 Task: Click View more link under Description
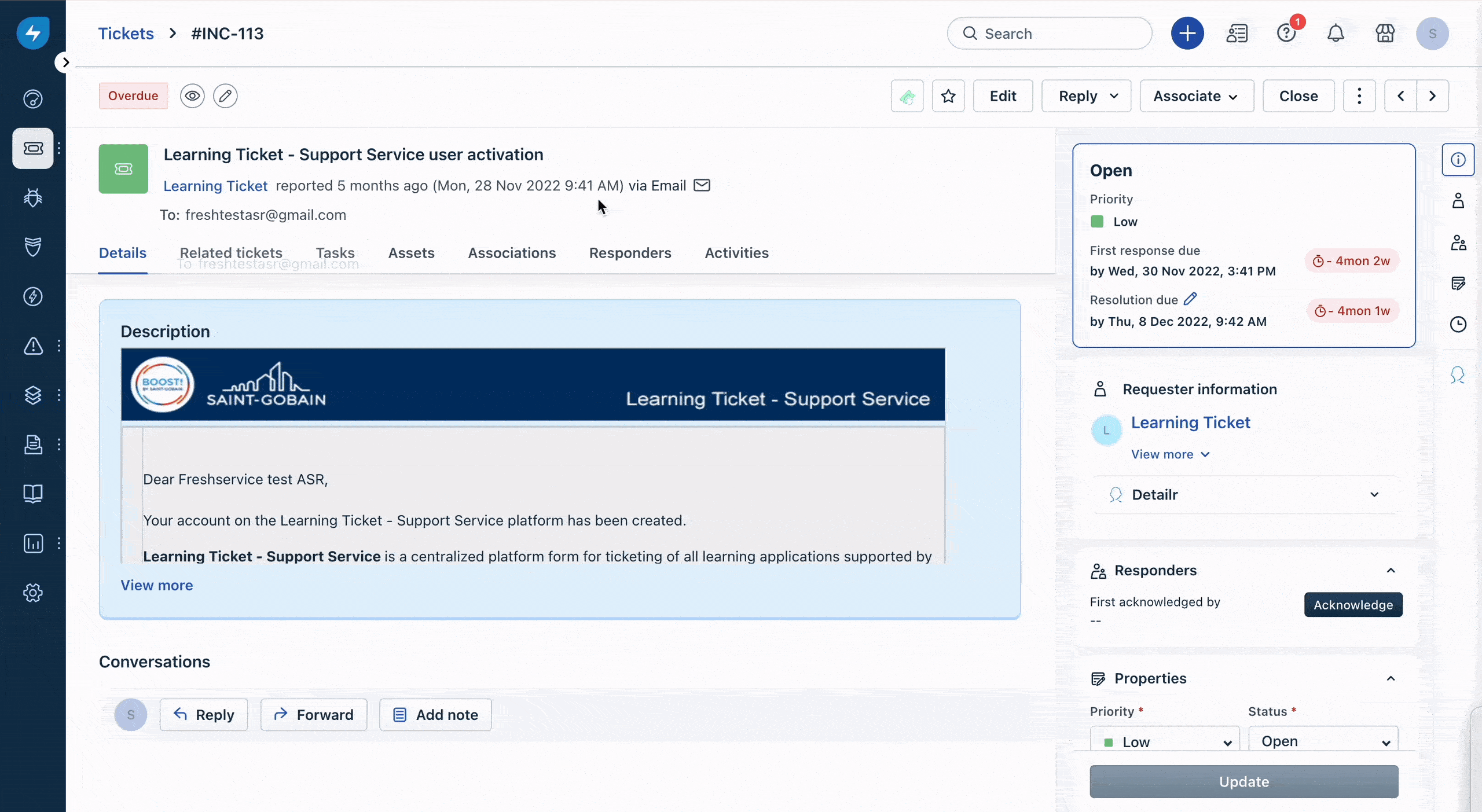[157, 585]
